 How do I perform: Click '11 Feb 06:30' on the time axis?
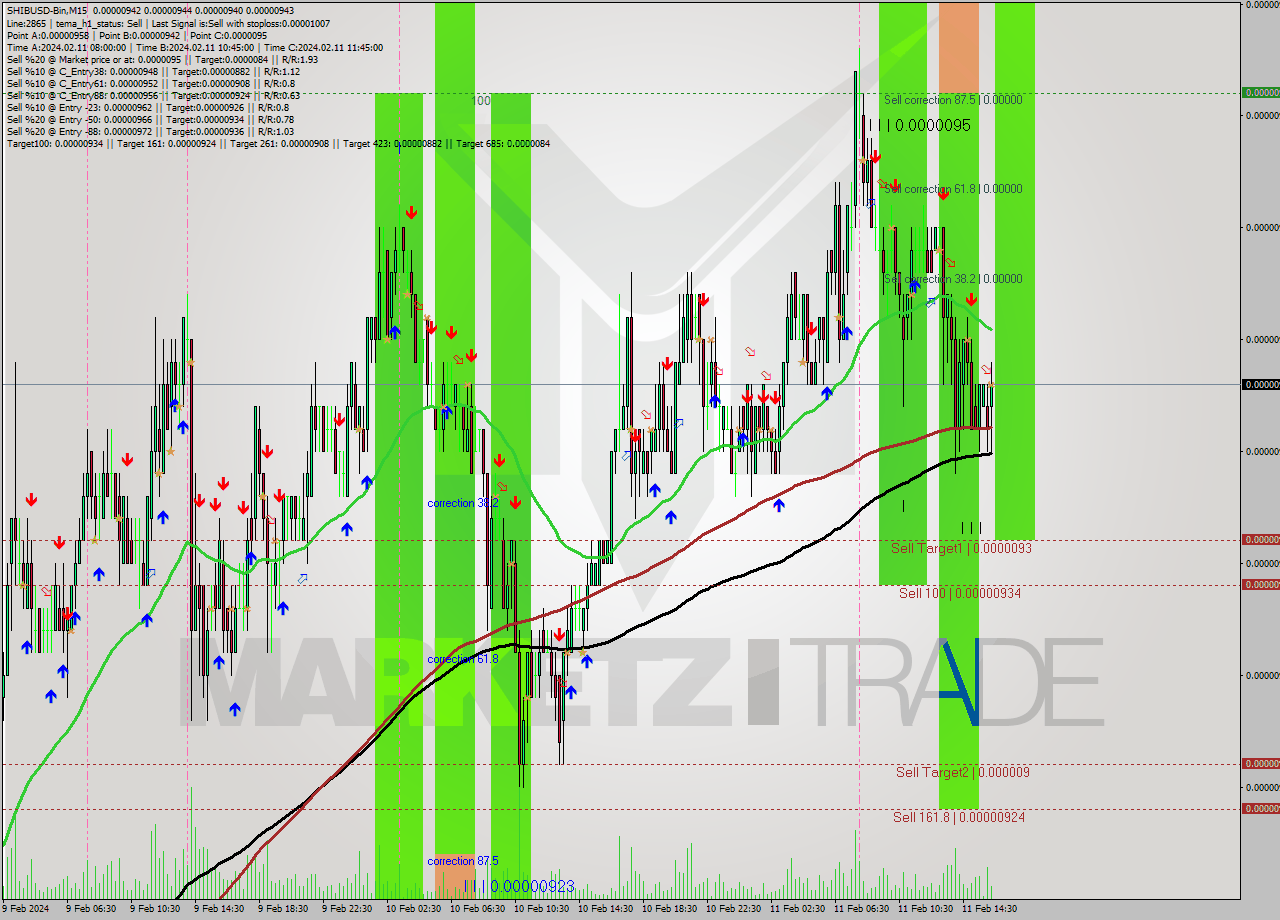(x=861, y=909)
